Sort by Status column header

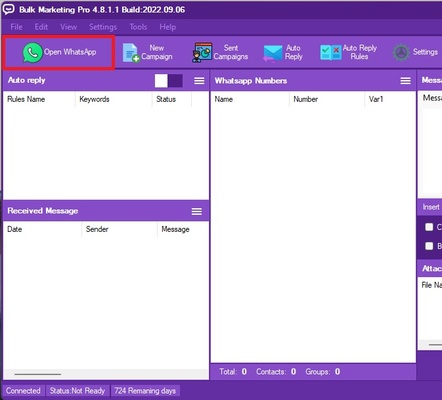[166, 99]
